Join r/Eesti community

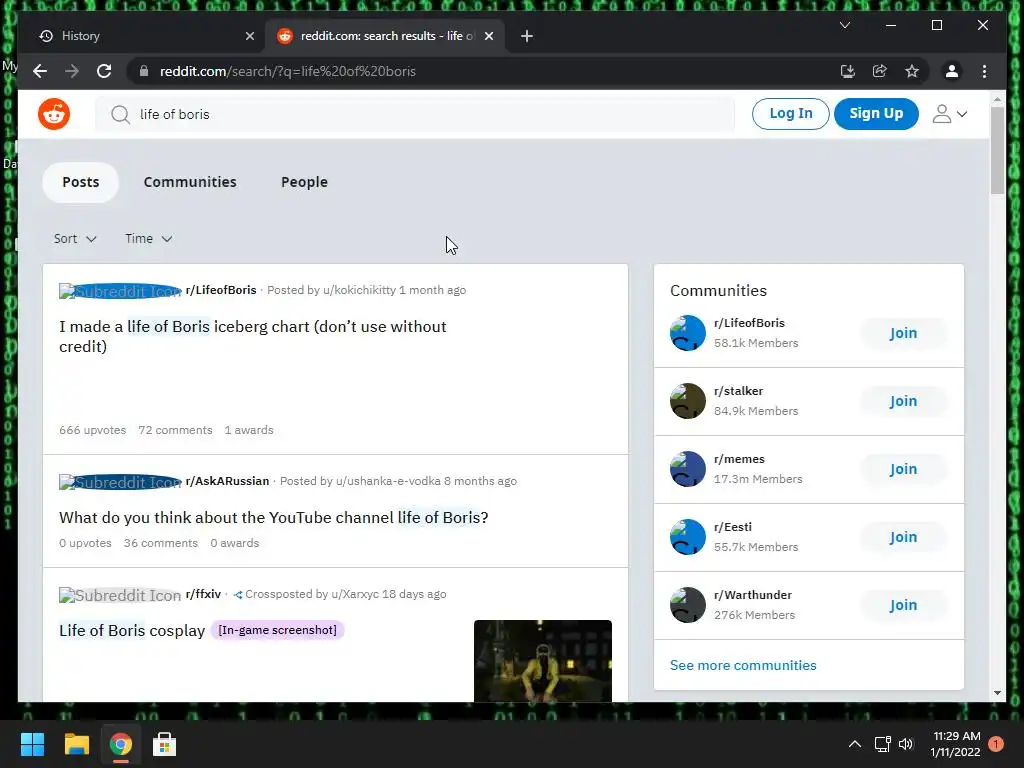tap(903, 537)
